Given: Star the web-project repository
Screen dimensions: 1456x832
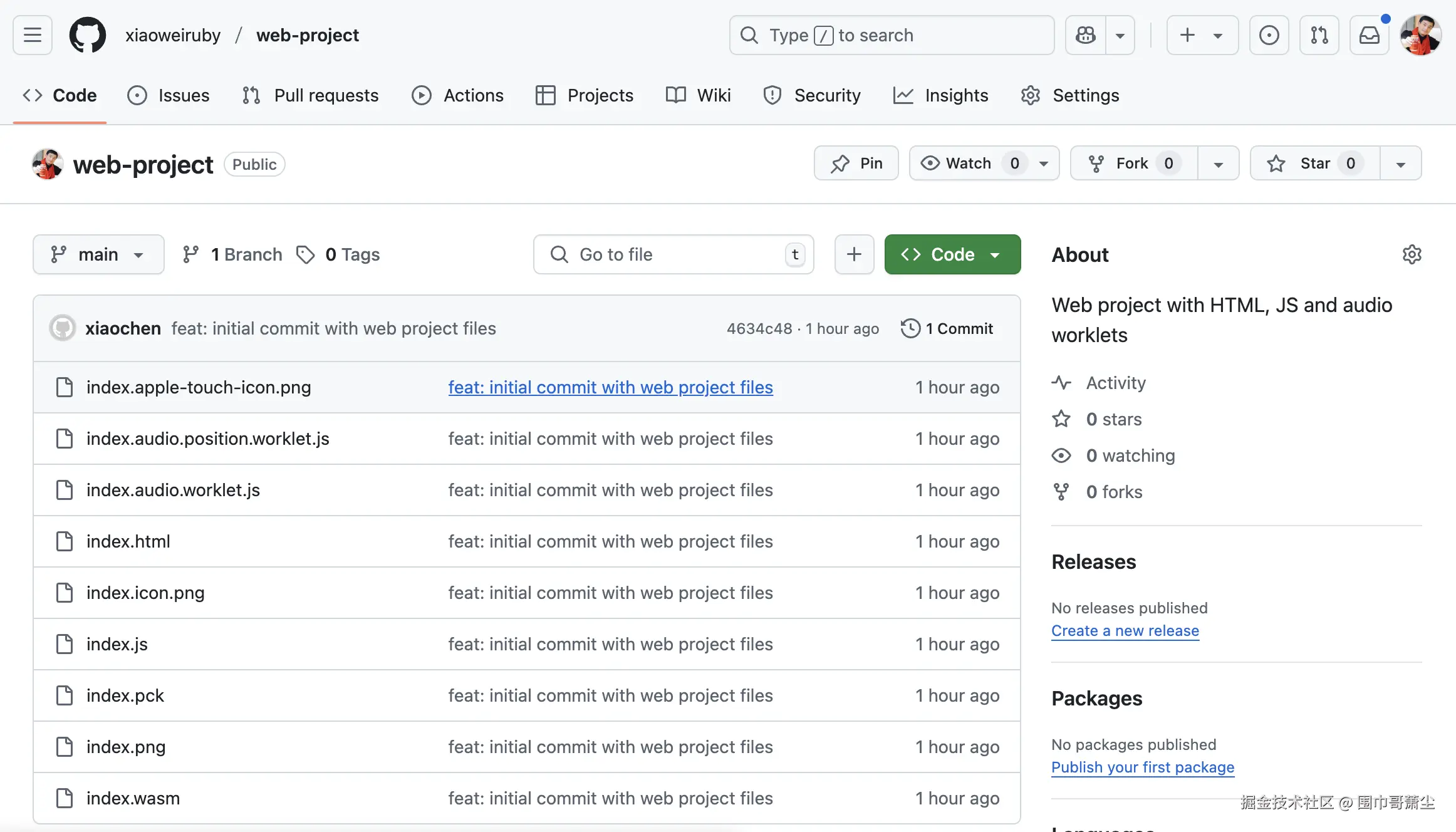Looking at the screenshot, I should coord(1314,164).
